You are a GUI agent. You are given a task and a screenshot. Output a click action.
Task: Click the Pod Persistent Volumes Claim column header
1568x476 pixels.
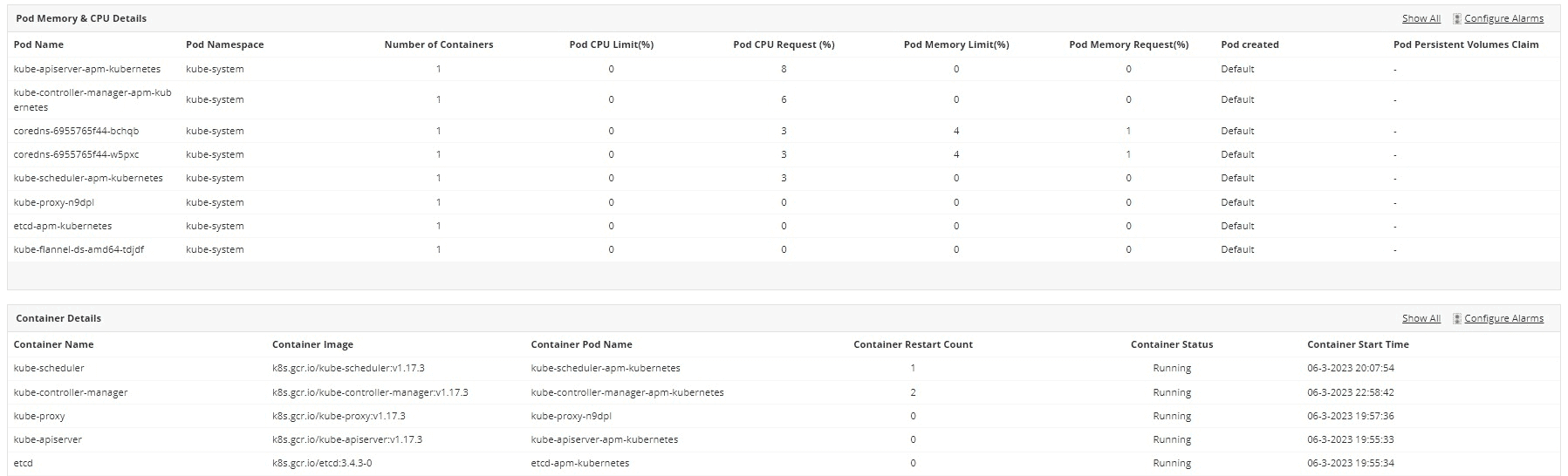click(x=1466, y=44)
